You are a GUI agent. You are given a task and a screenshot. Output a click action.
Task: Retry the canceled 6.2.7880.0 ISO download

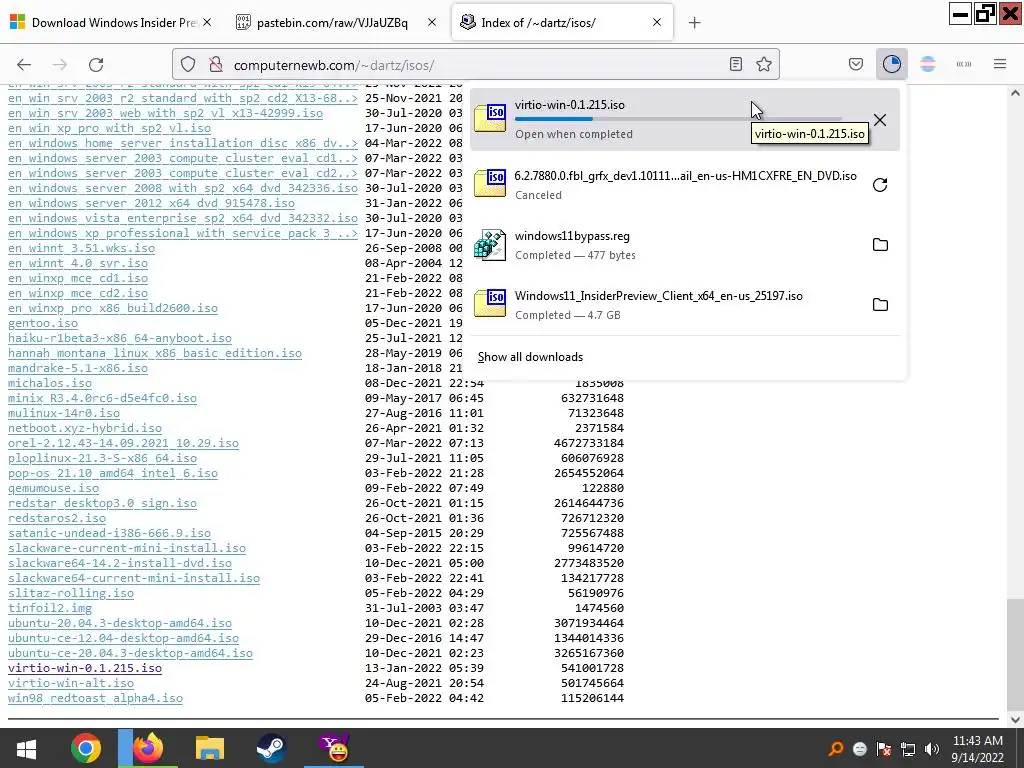[x=880, y=185]
